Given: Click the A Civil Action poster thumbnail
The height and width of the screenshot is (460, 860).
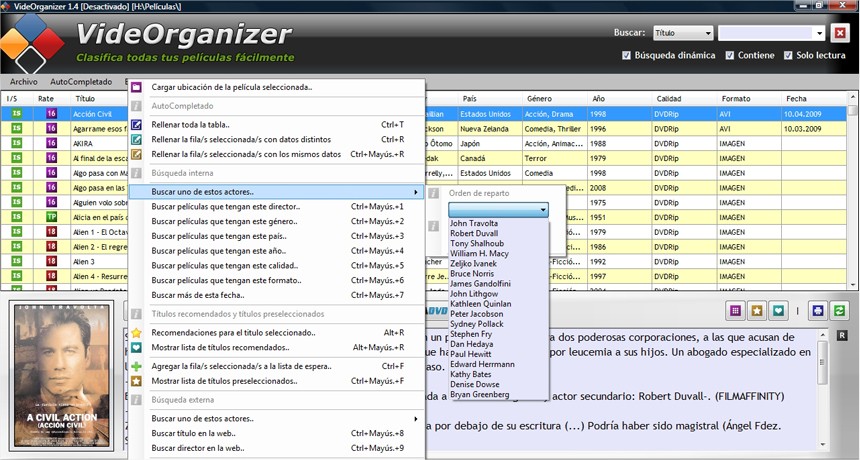Looking at the screenshot, I should [x=61, y=375].
